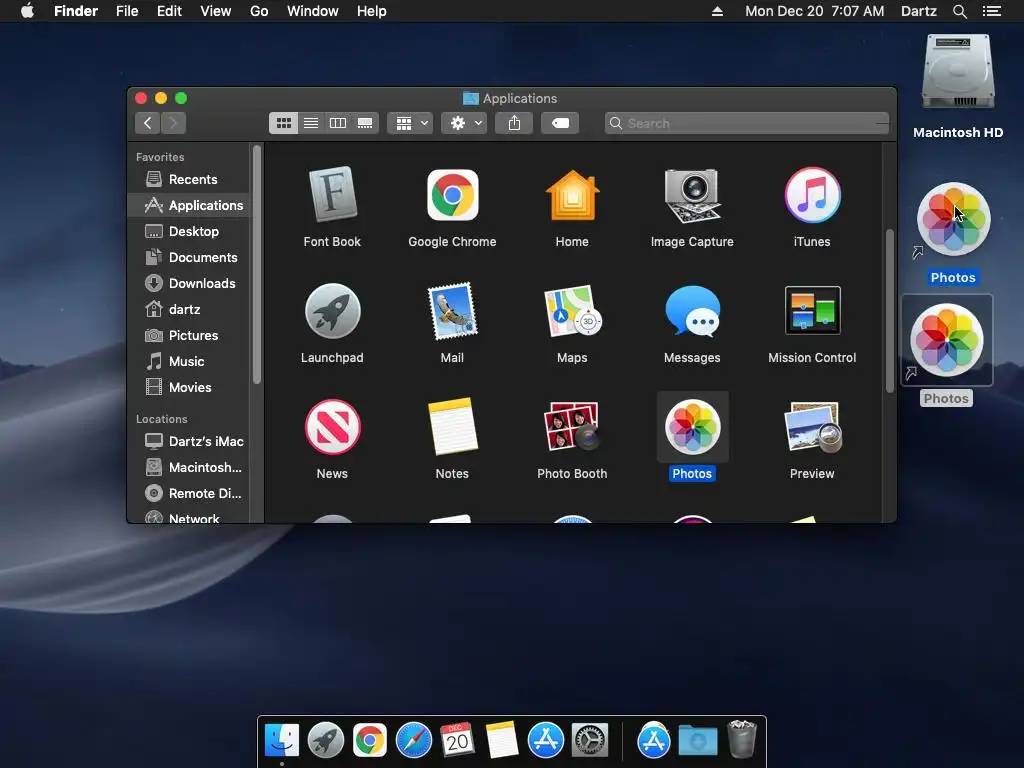Open Dartz user menu in menu bar
Image resolution: width=1024 pixels, height=768 pixels.
919,11
